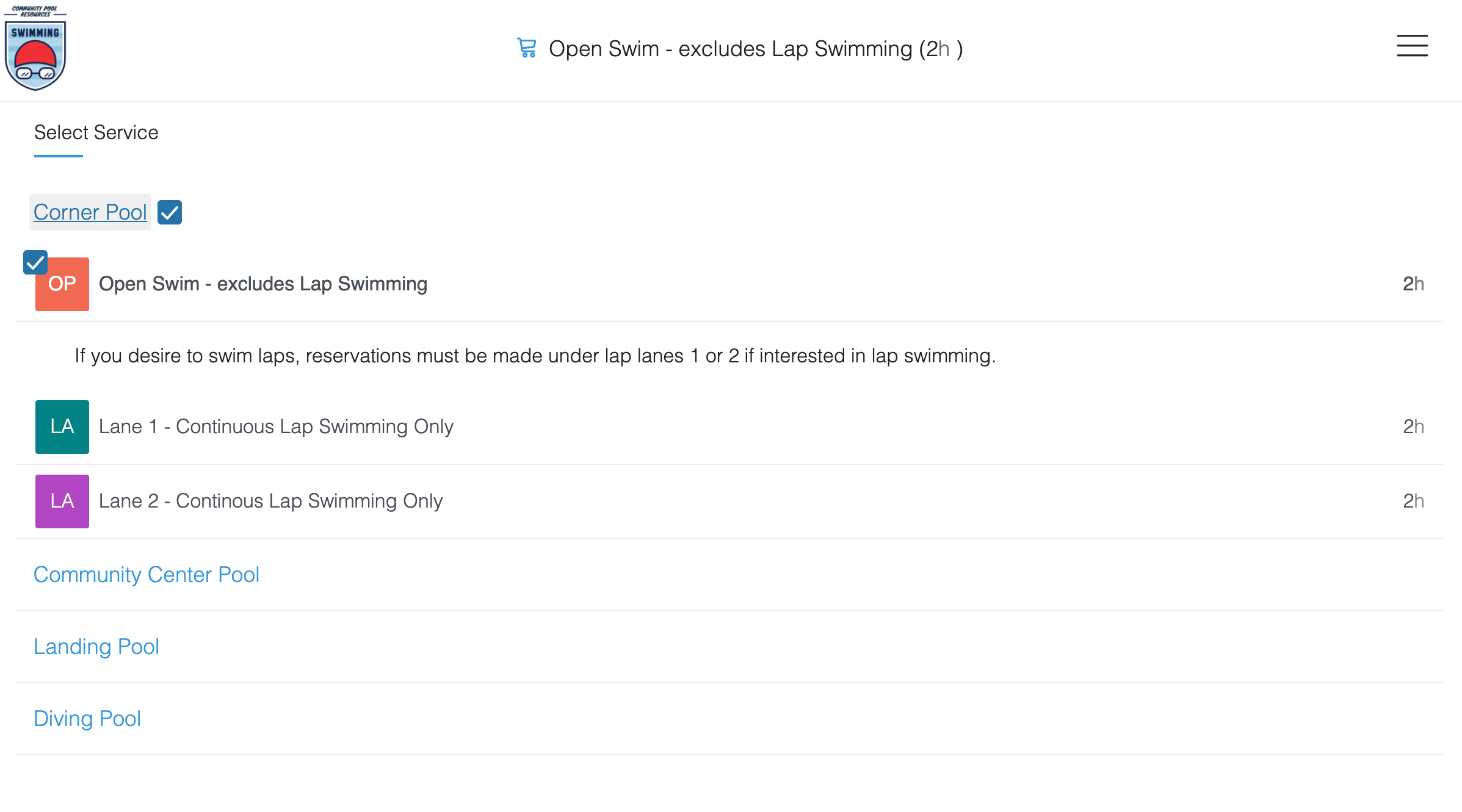Choose Lane 1 - Continuous Lap Swimming Only
This screenshot has height=812, width=1462.
click(x=276, y=426)
